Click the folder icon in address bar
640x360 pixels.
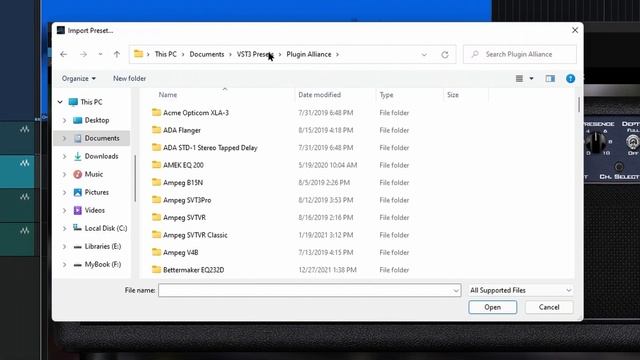[x=138, y=54]
